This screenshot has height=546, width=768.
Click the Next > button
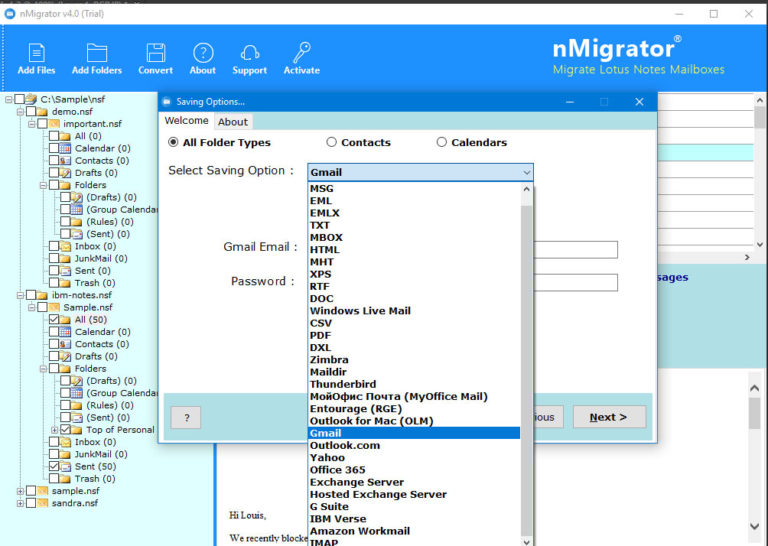609,417
